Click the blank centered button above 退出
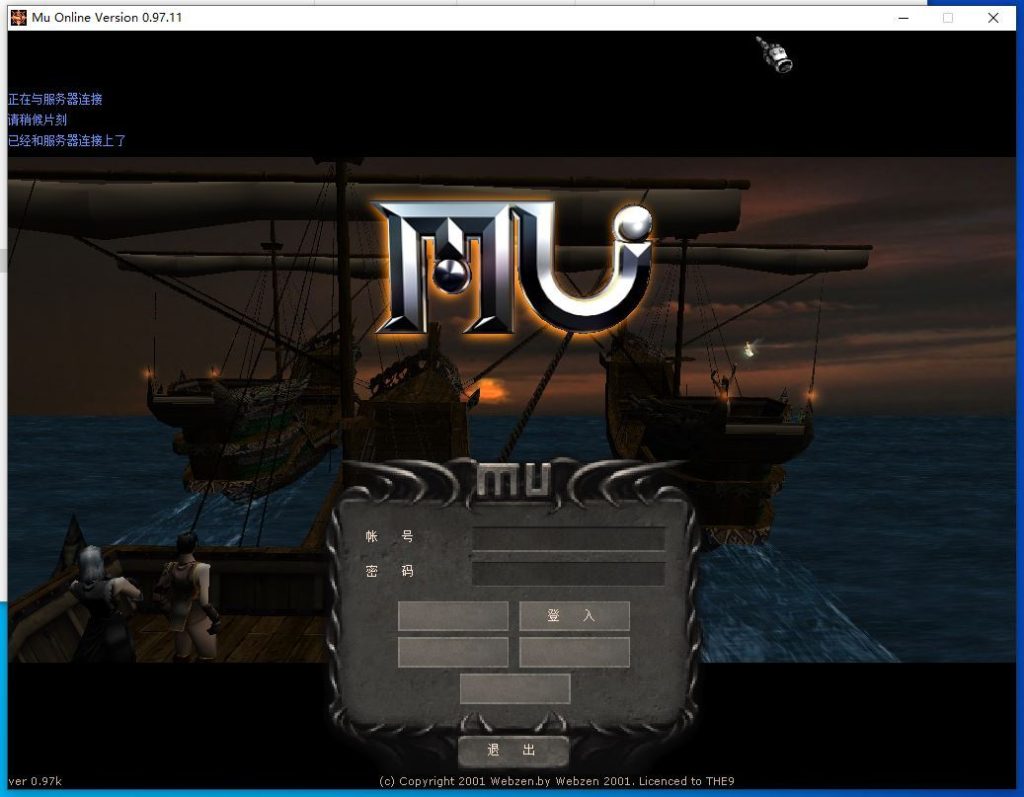 click(514, 689)
